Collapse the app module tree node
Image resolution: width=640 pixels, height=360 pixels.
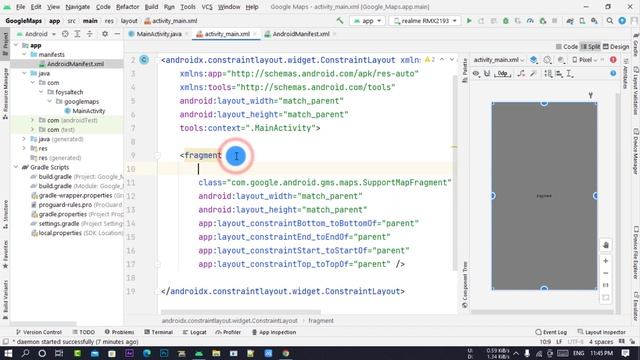point(16,45)
